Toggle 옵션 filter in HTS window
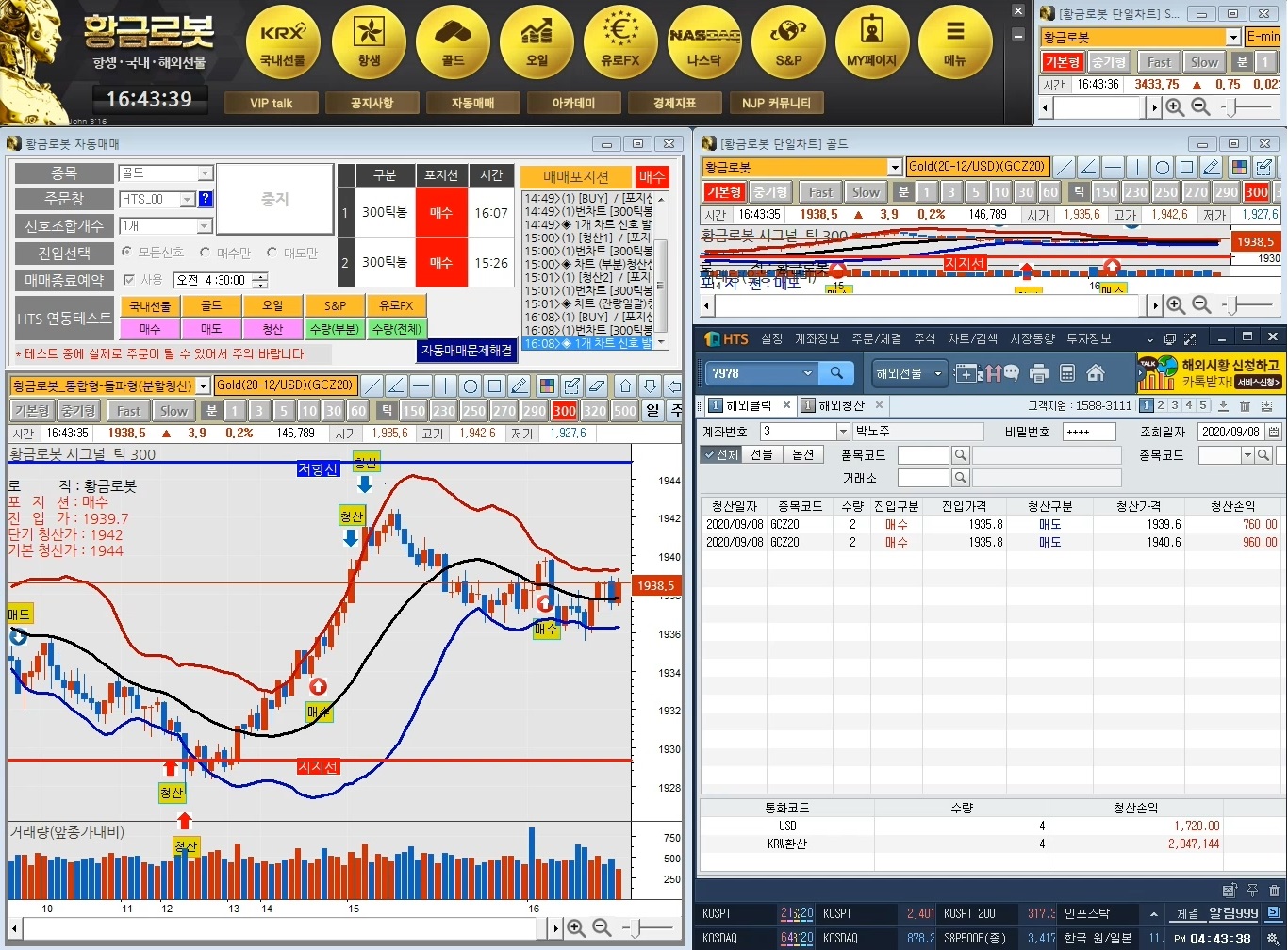The image size is (1288, 950). point(802,454)
